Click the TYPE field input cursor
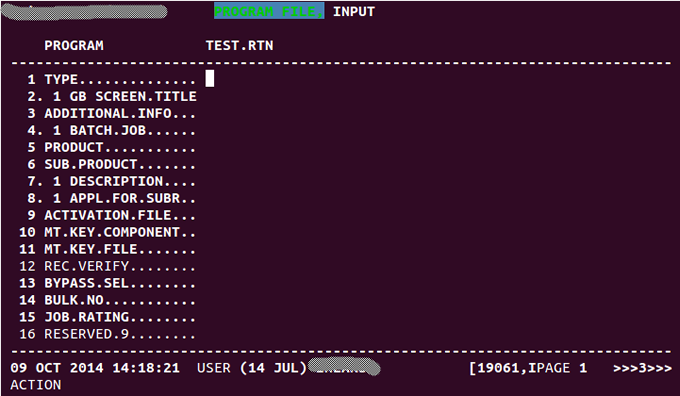This screenshot has width=680, height=396. [x=209, y=79]
